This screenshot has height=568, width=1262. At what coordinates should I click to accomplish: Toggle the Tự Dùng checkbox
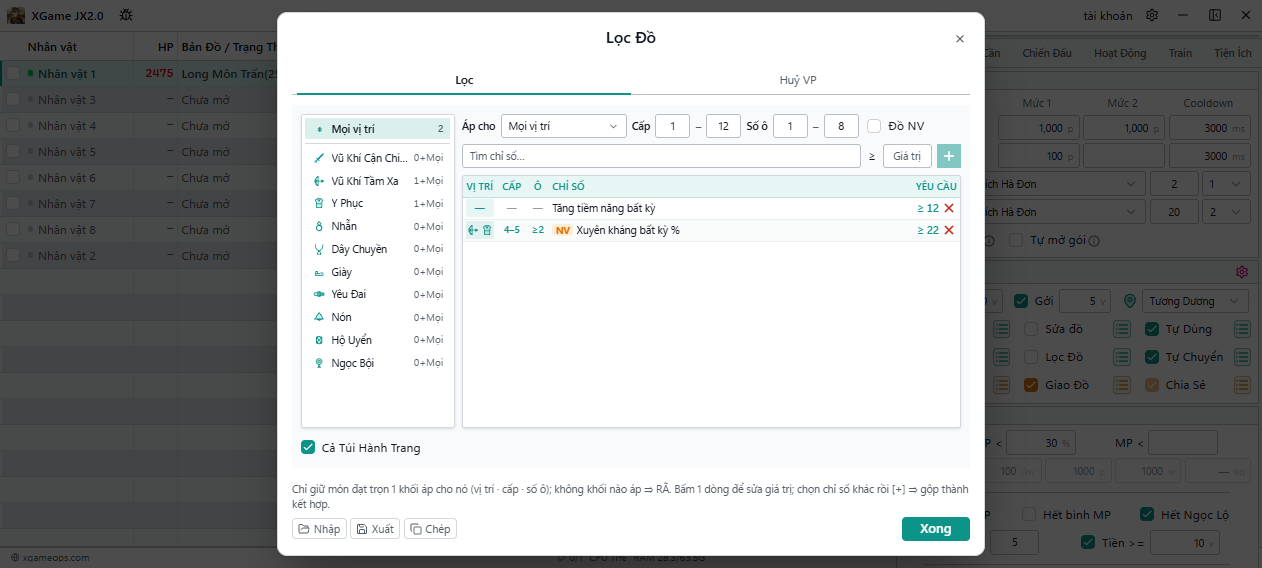1152,329
